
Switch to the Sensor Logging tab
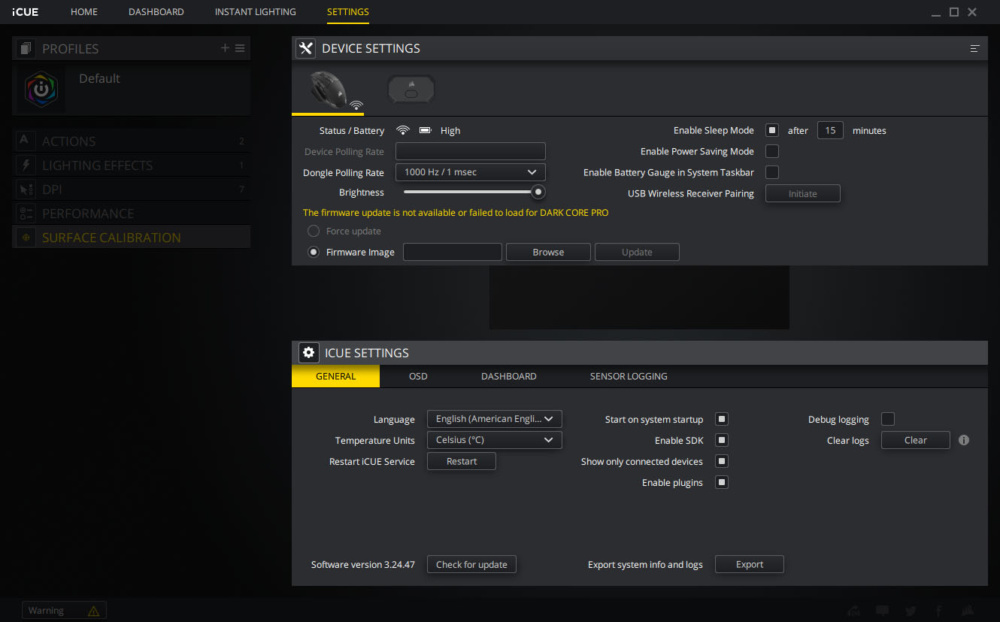[628, 376]
